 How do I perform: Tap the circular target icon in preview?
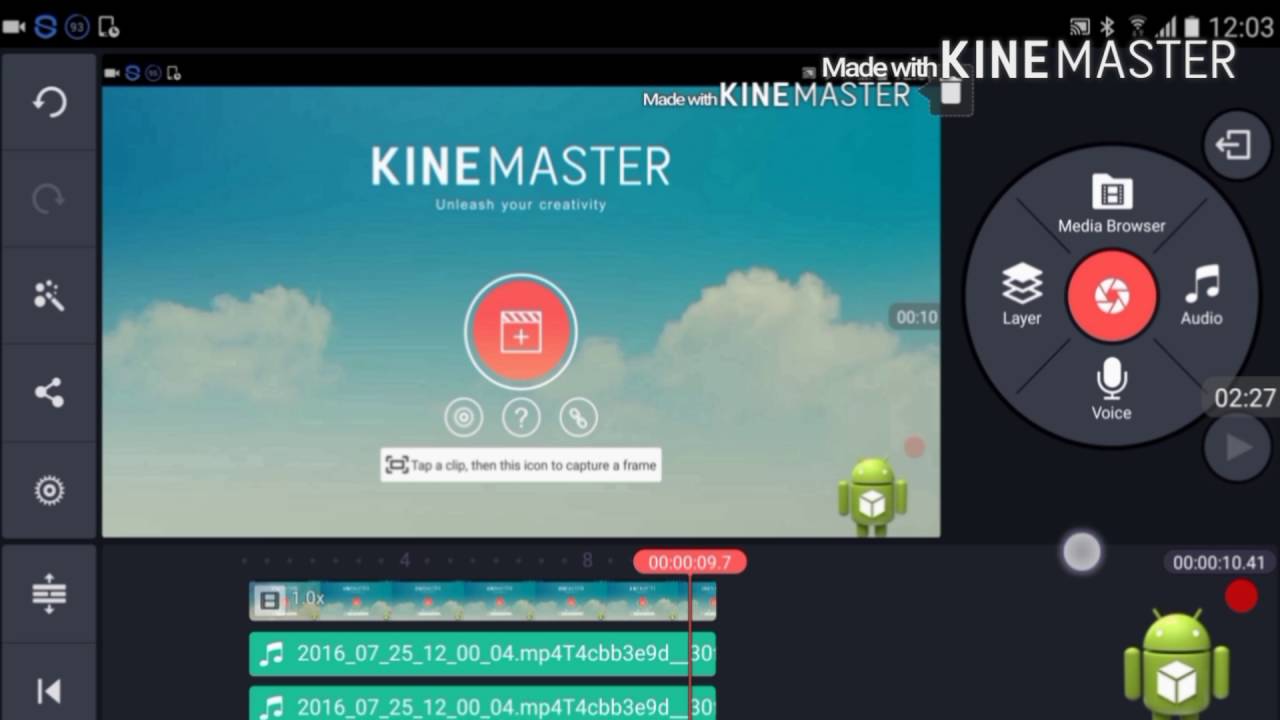click(463, 417)
